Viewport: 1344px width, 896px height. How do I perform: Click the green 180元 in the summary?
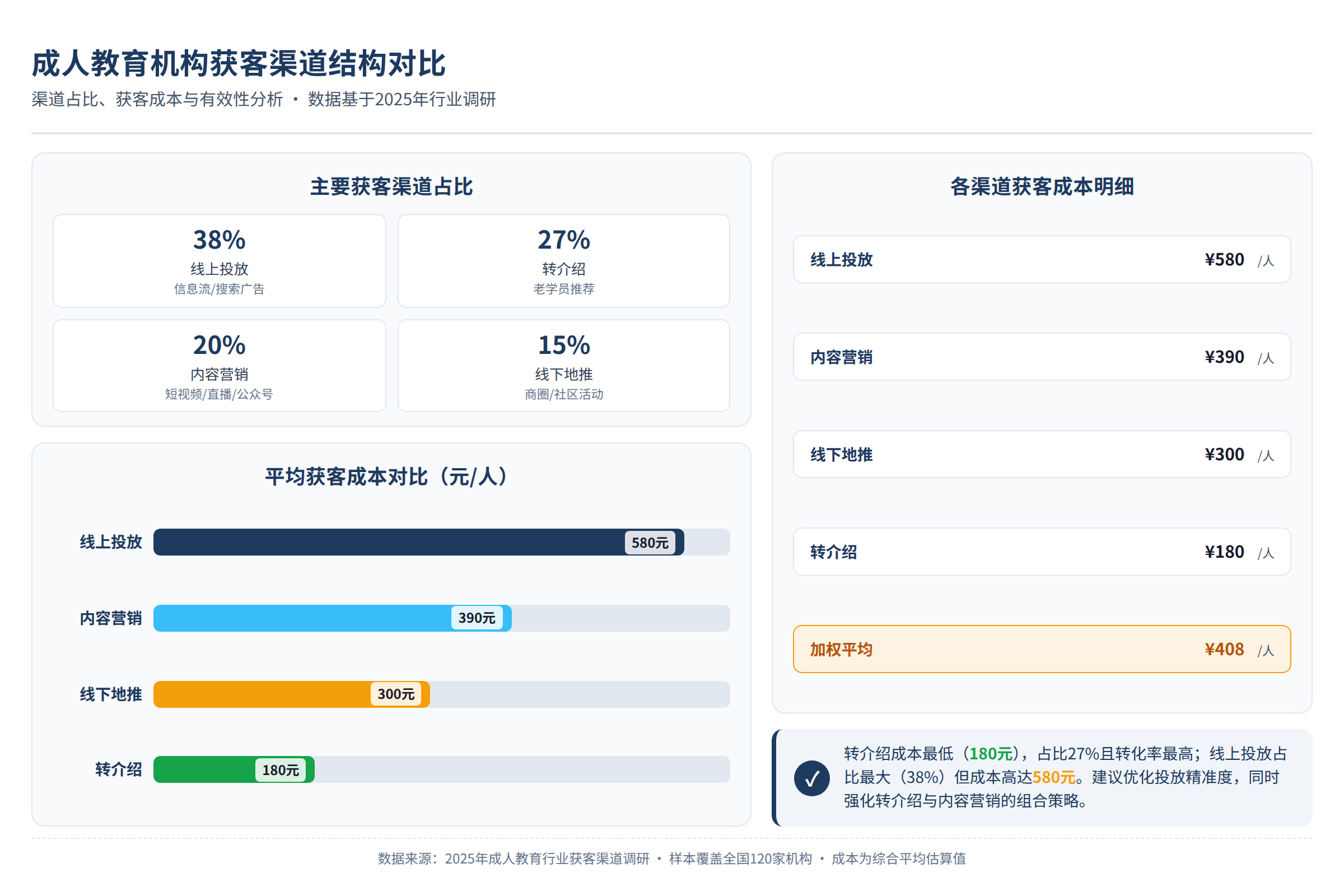coord(991,754)
